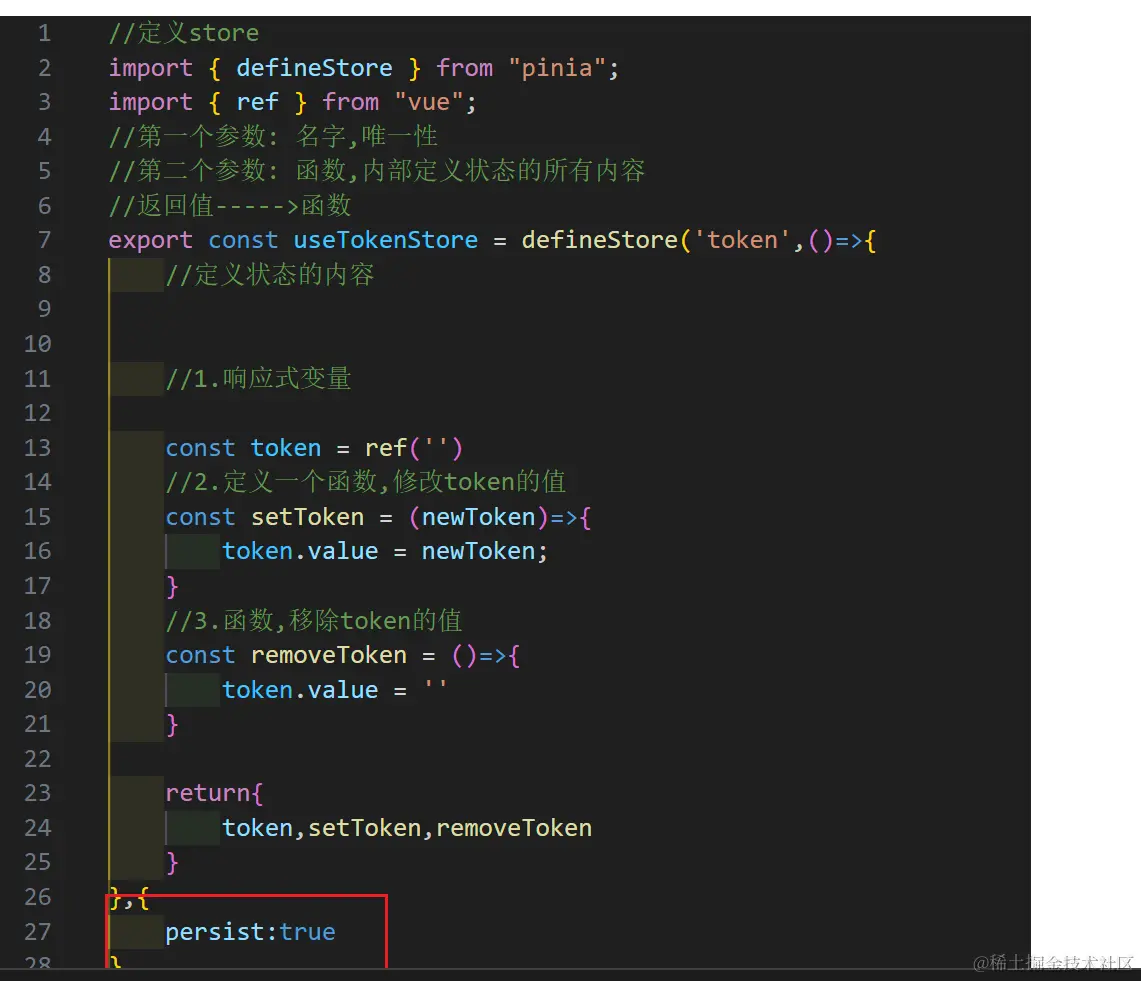The height and width of the screenshot is (981, 1141).
Task: Click the '},{' on line 26
Action: tap(129, 898)
